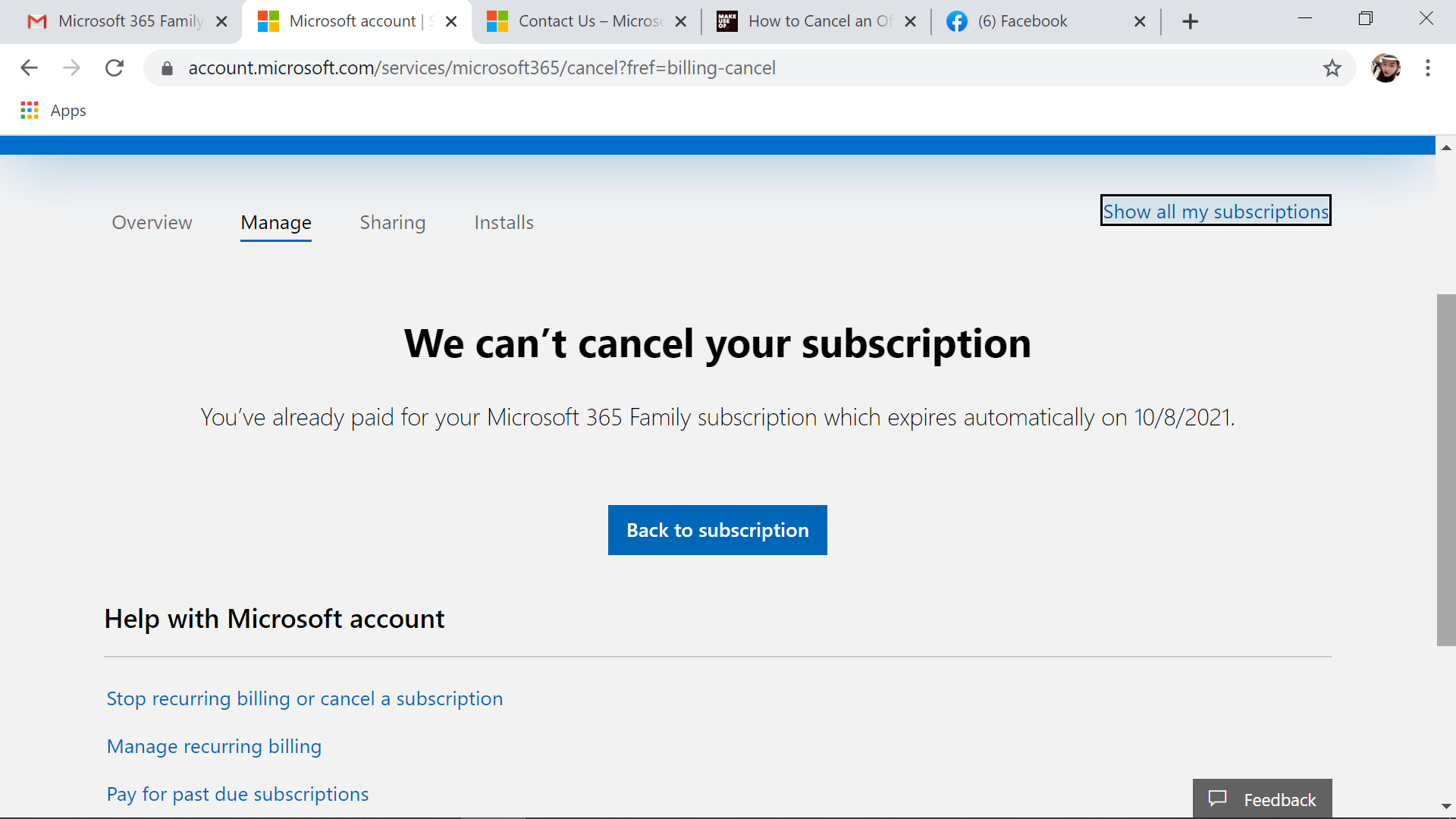Reload the current page
Screen dimensions: 1456x819
point(115,68)
